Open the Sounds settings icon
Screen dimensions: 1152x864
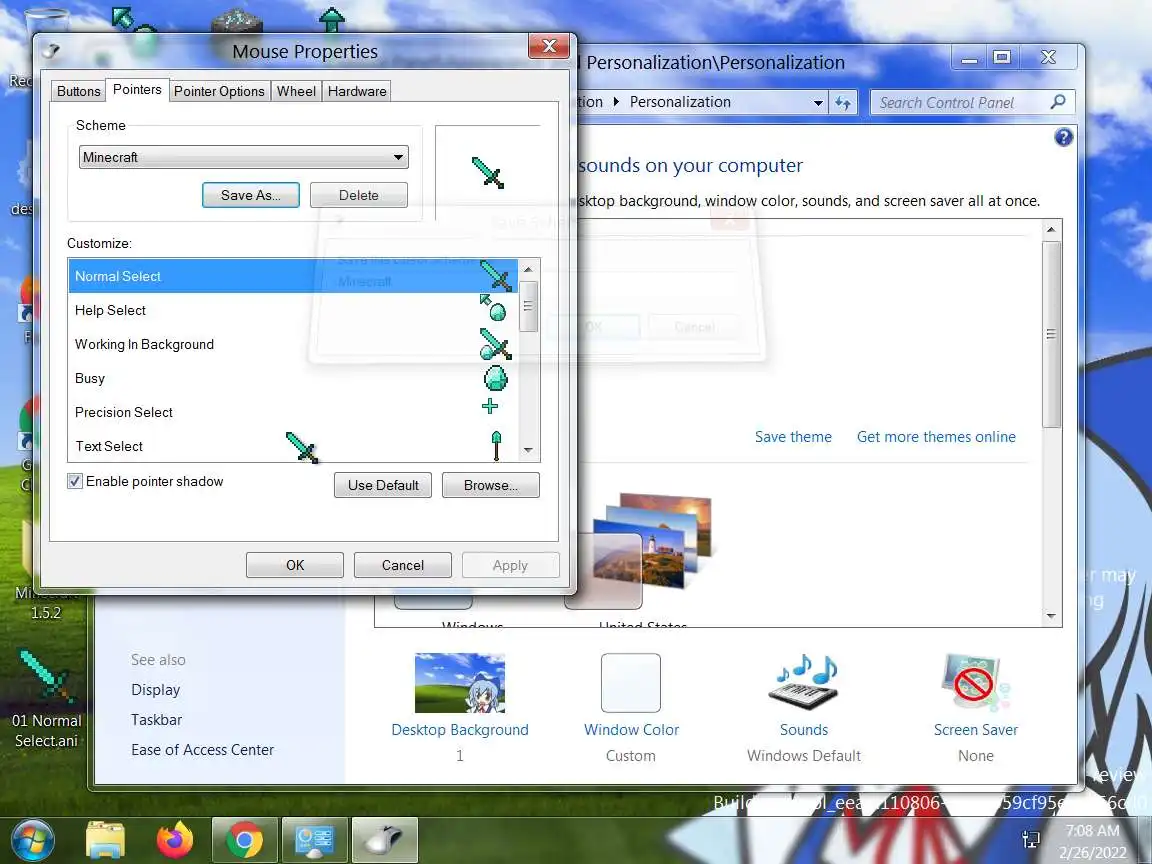[x=803, y=683]
